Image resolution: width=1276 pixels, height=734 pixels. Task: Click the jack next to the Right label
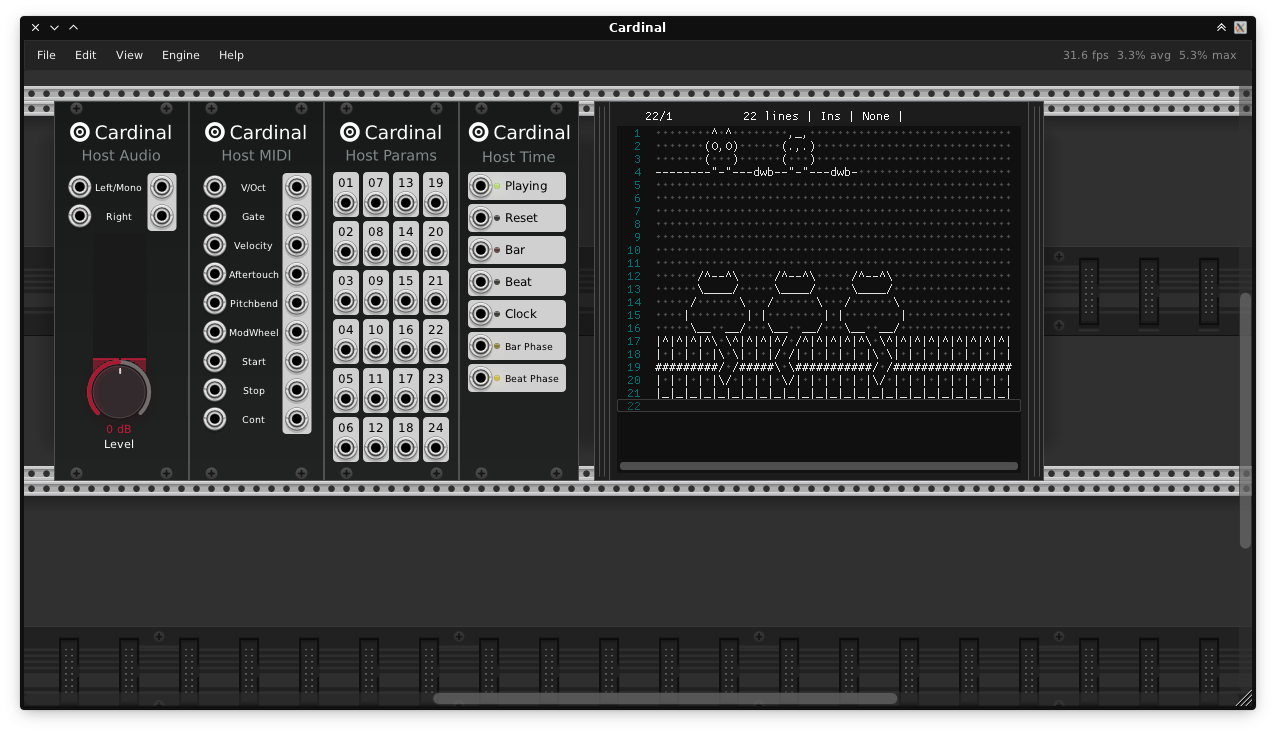80,216
